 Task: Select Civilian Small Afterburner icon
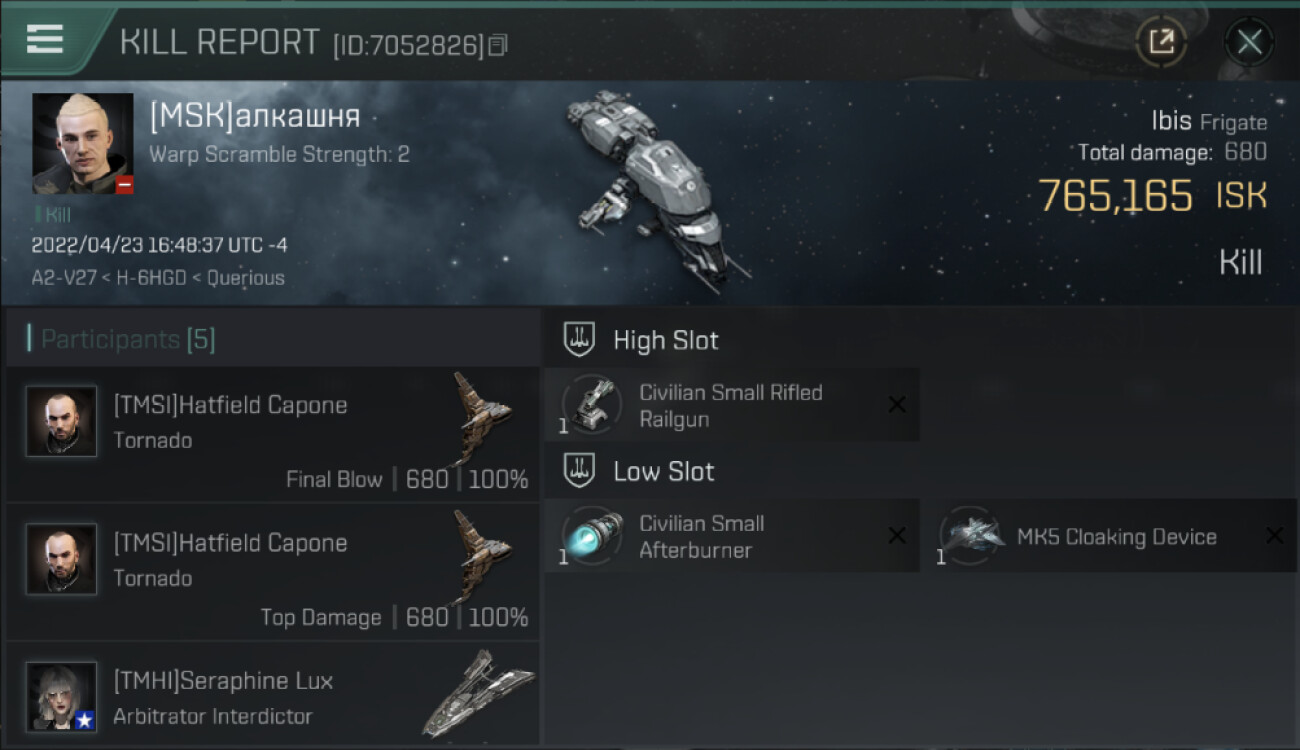(x=592, y=536)
